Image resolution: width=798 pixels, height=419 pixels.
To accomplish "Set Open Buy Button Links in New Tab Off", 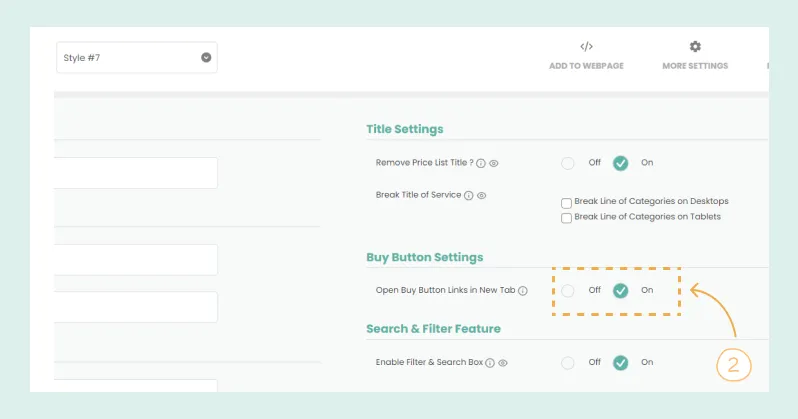I will pos(567,291).
